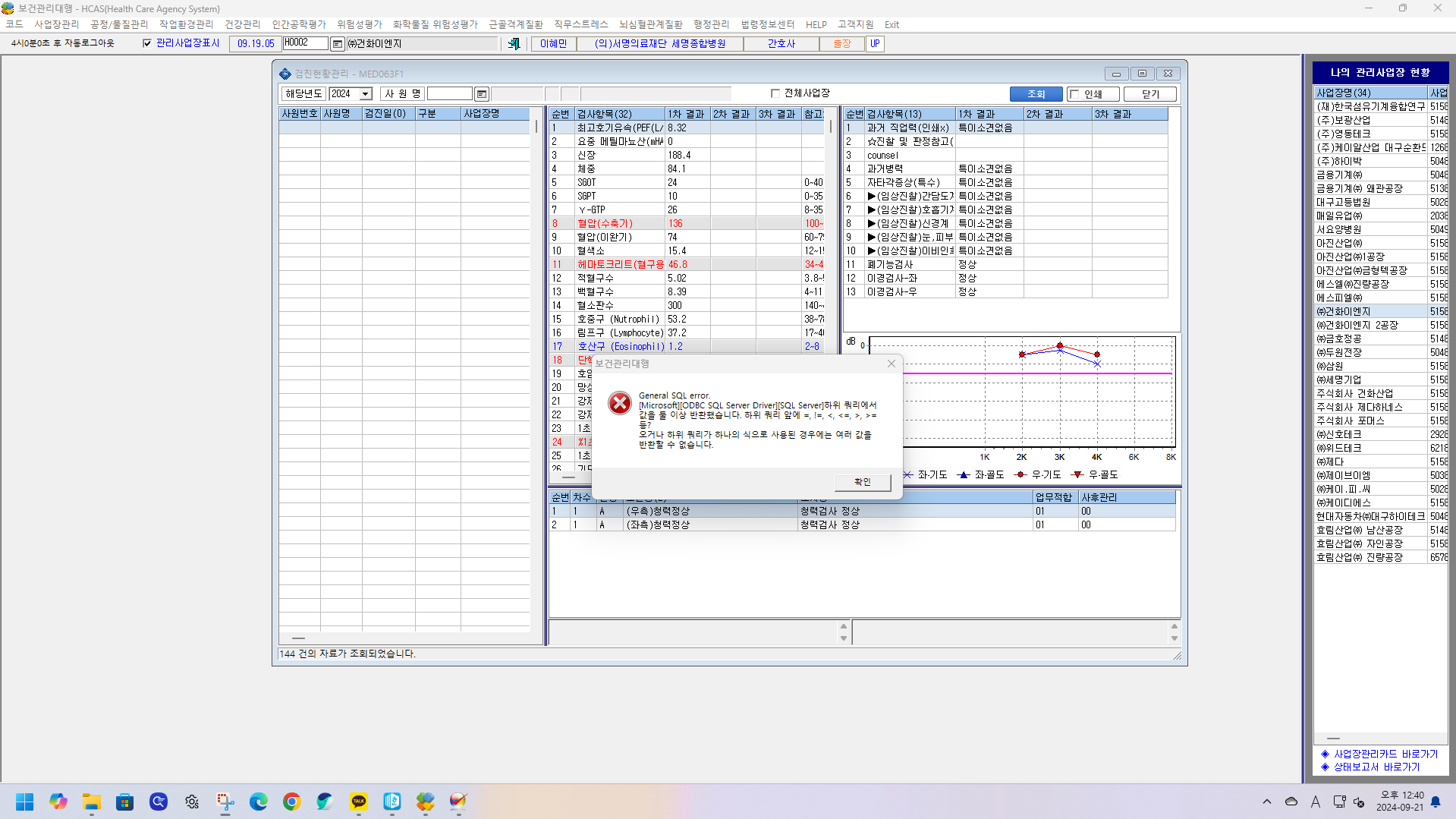Screen dimensions: 1456x819
Task: Follow 사업장관리카드 바로가기 link
Action: pyautogui.click(x=1385, y=754)
